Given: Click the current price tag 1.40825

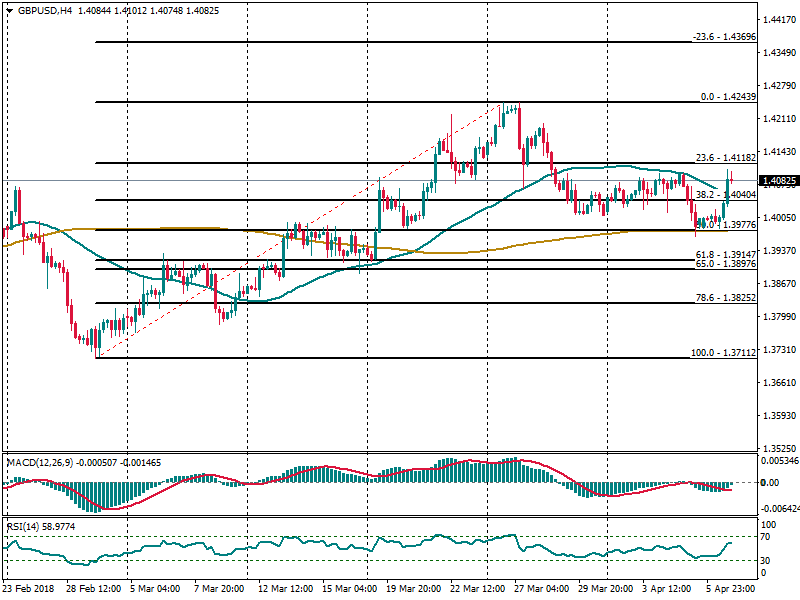Looking at the screenshot, I should [778, 182].
